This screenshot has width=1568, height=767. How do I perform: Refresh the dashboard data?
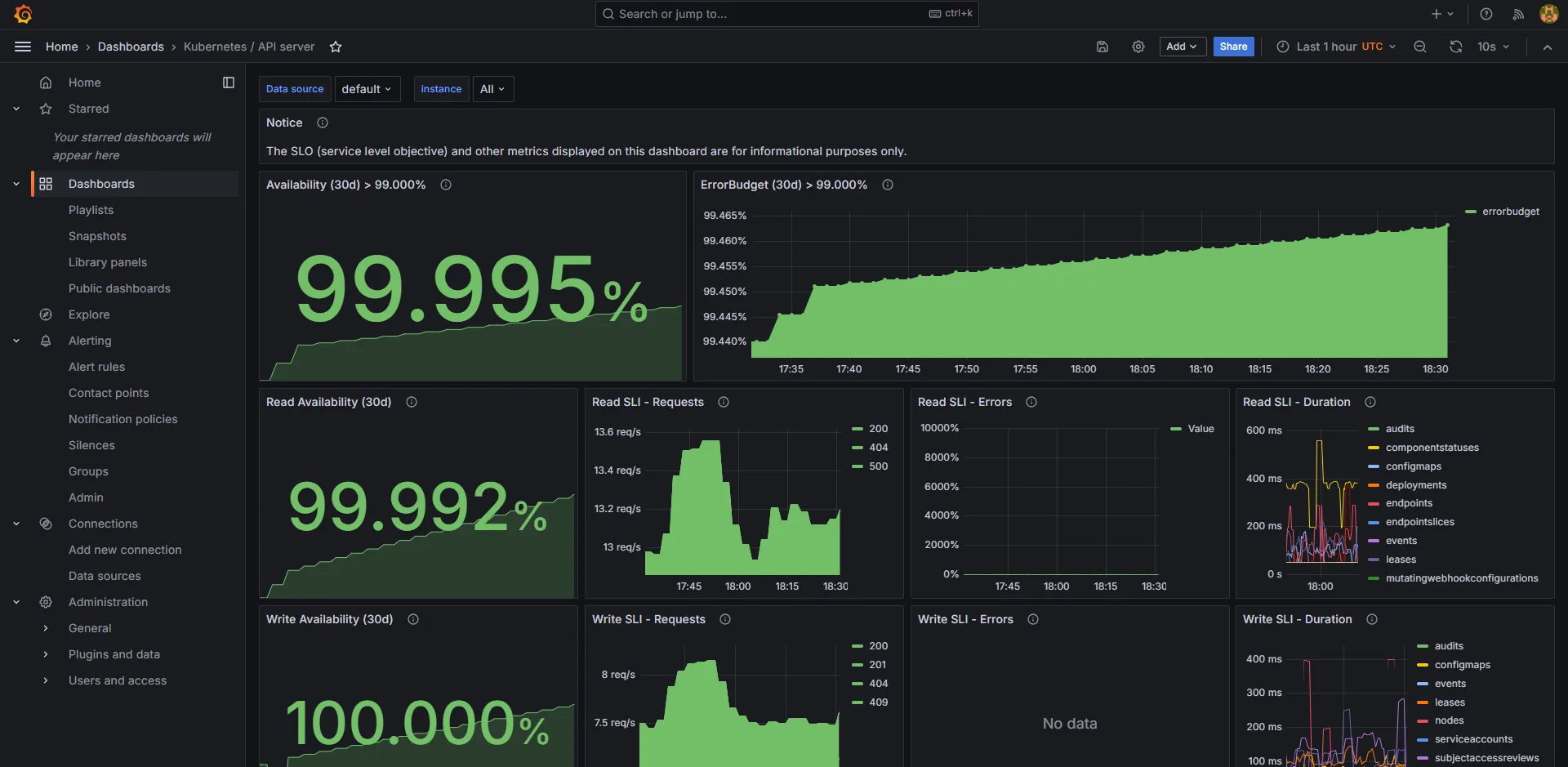[1456, 47]
